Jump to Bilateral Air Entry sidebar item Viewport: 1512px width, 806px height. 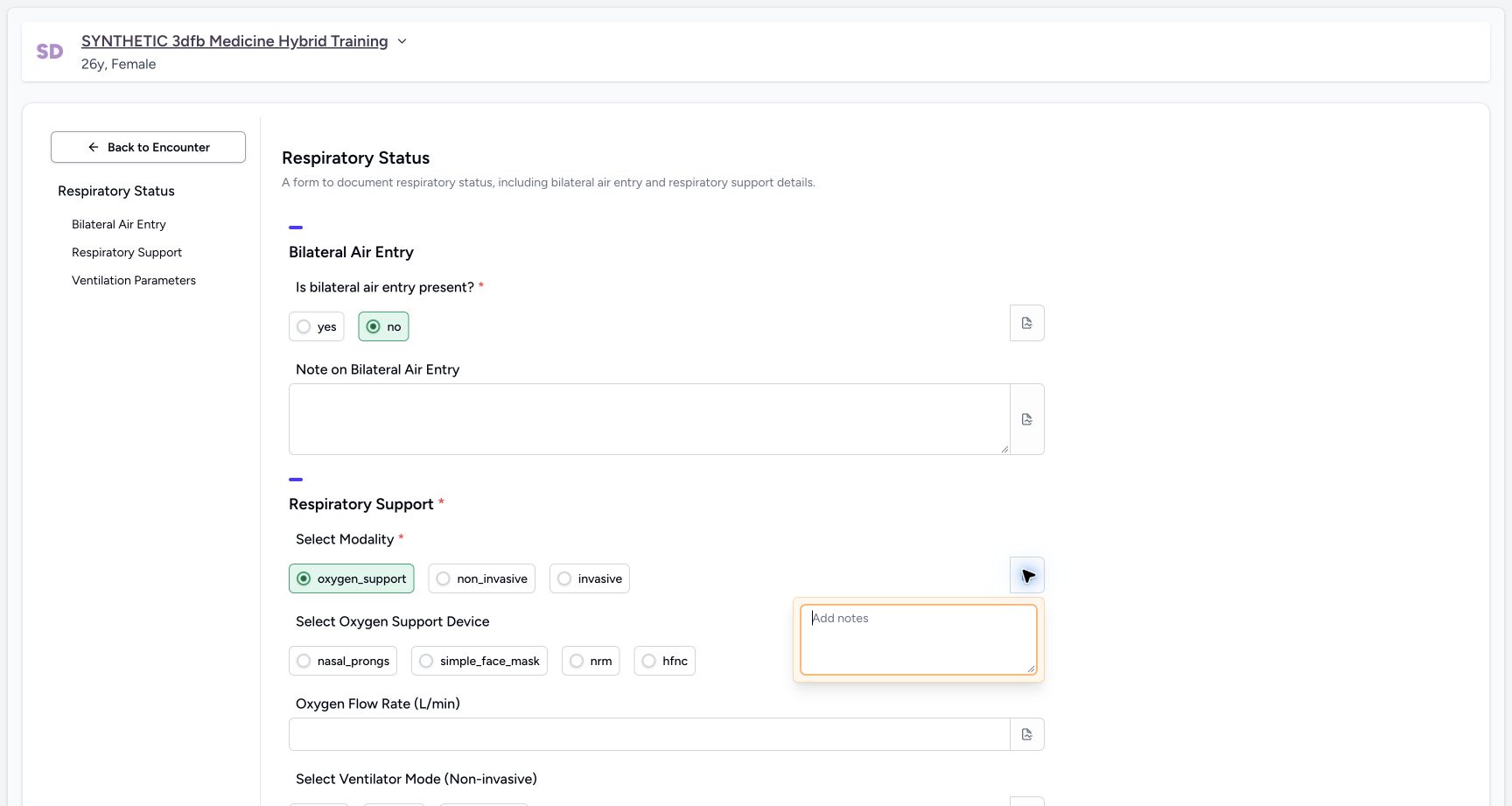119,224
